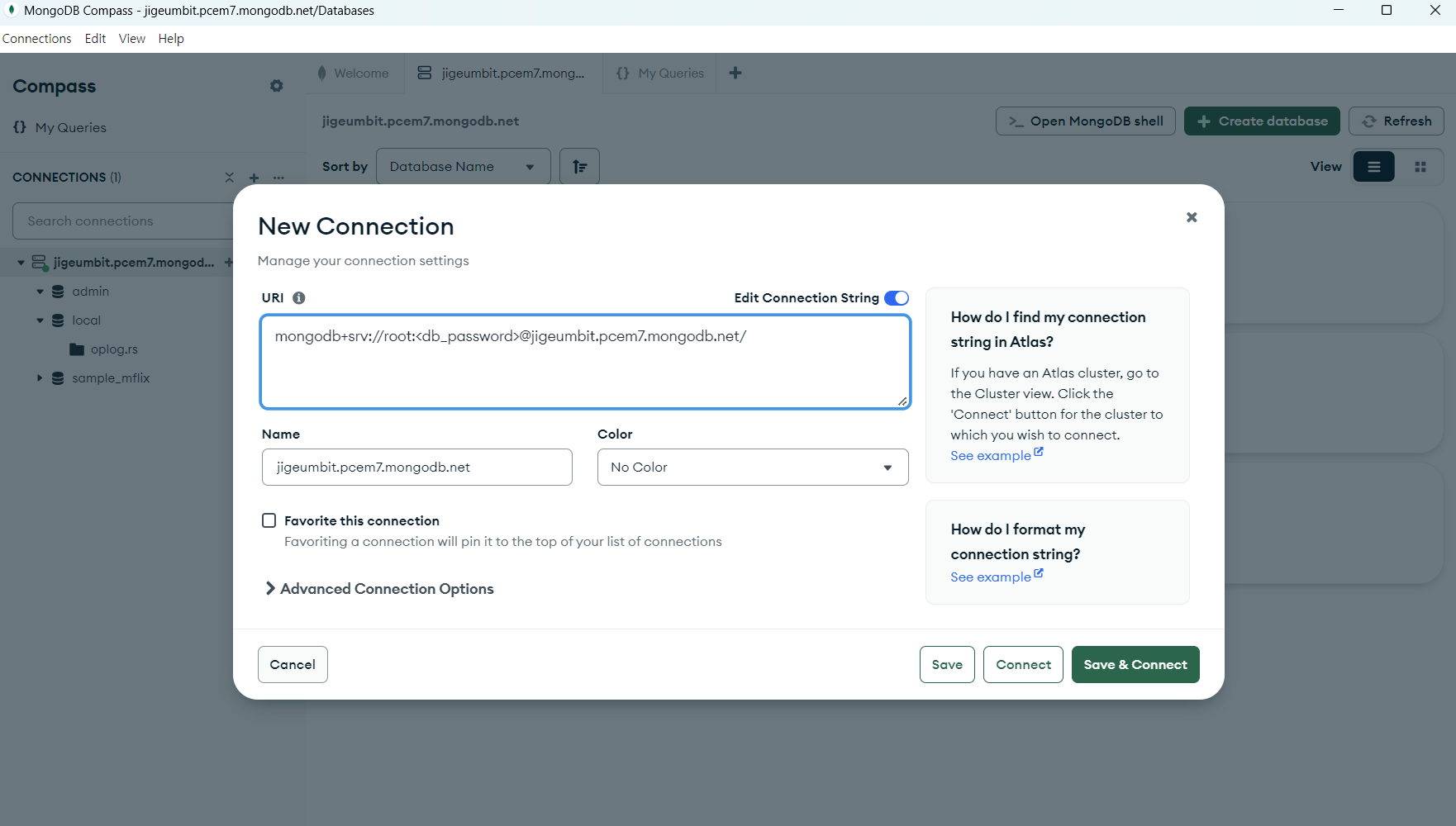Switch to list view
Screen dimensions: 1456x826
pyautogui.click(x=1373, y=167)
